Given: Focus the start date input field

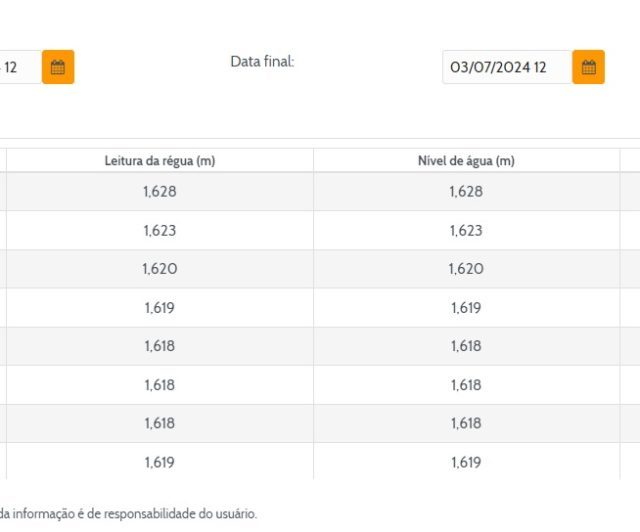Looking at the screenshot, I should 18,67.
